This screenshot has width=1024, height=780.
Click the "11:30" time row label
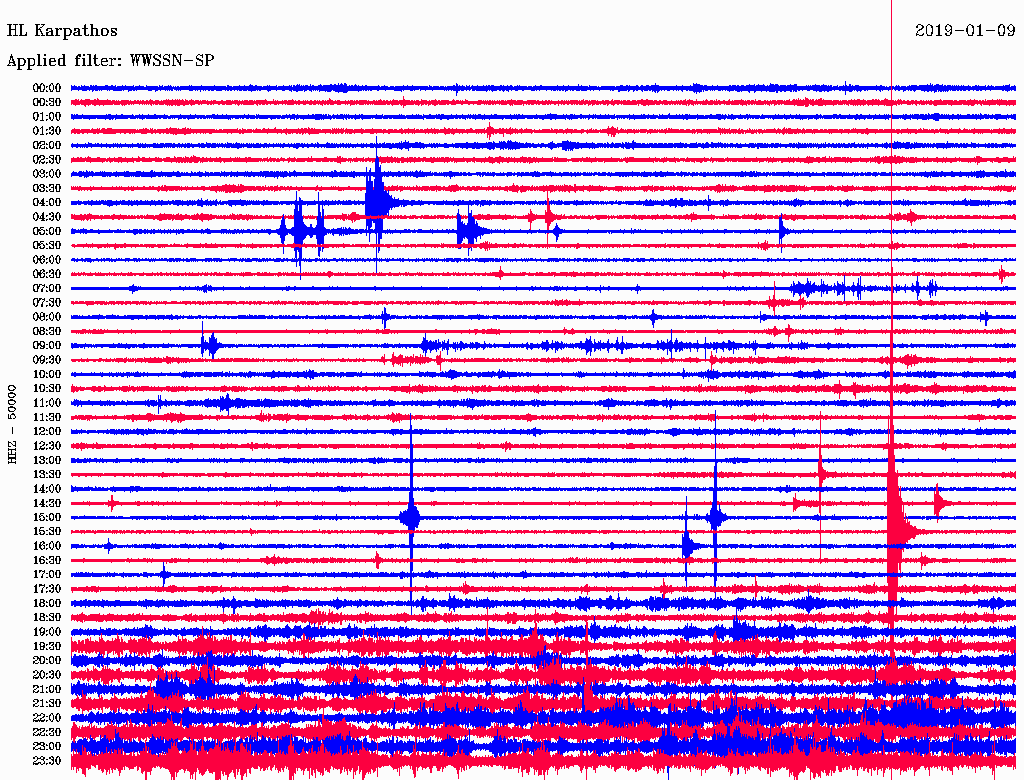(47, 417)
